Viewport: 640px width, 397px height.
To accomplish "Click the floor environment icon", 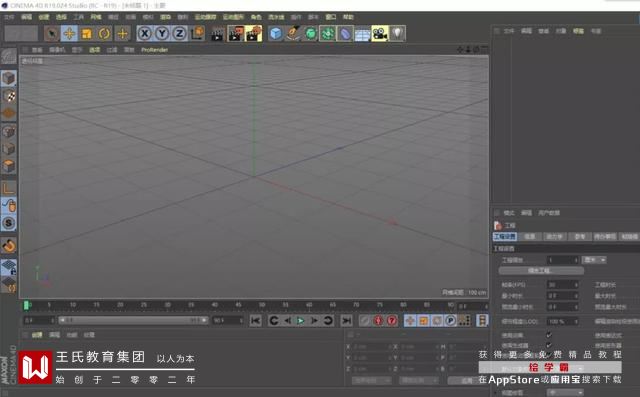I will (x=362, y=34).
